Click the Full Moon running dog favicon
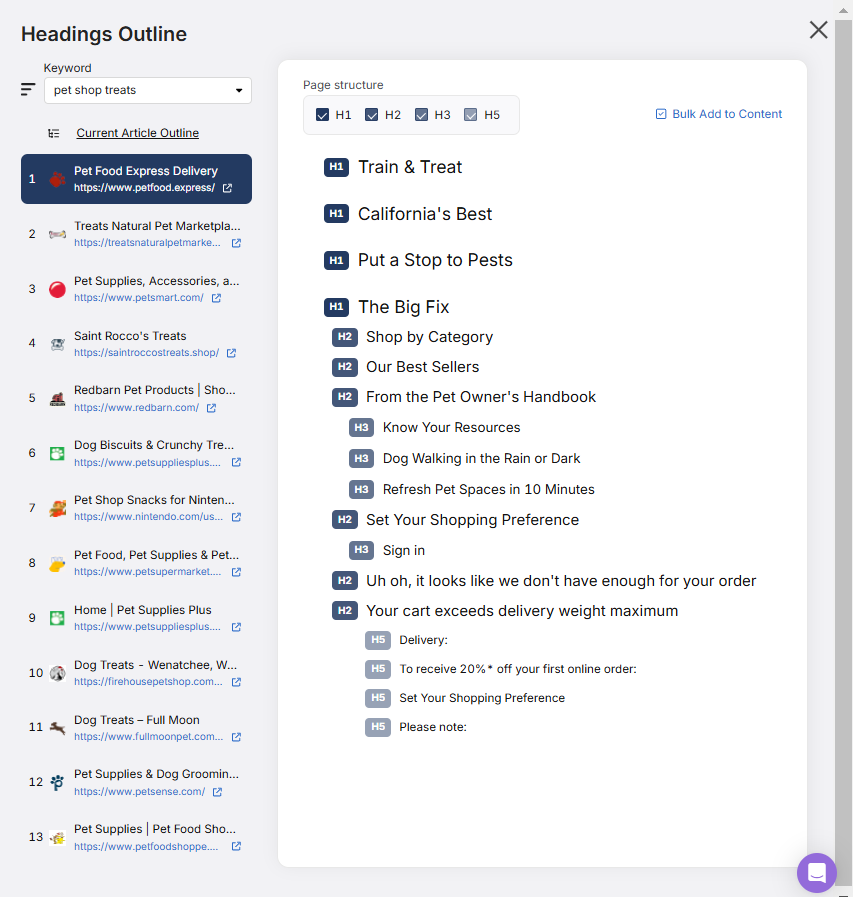The image size is (853, 897). coord(57,728)
